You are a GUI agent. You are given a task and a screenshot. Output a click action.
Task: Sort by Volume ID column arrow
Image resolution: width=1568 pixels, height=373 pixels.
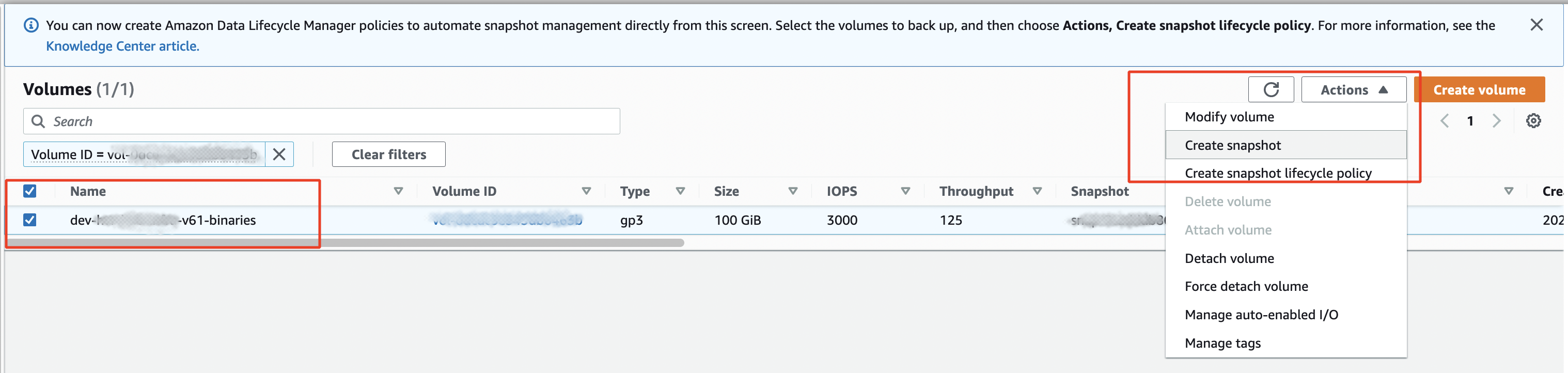point(586,191)
